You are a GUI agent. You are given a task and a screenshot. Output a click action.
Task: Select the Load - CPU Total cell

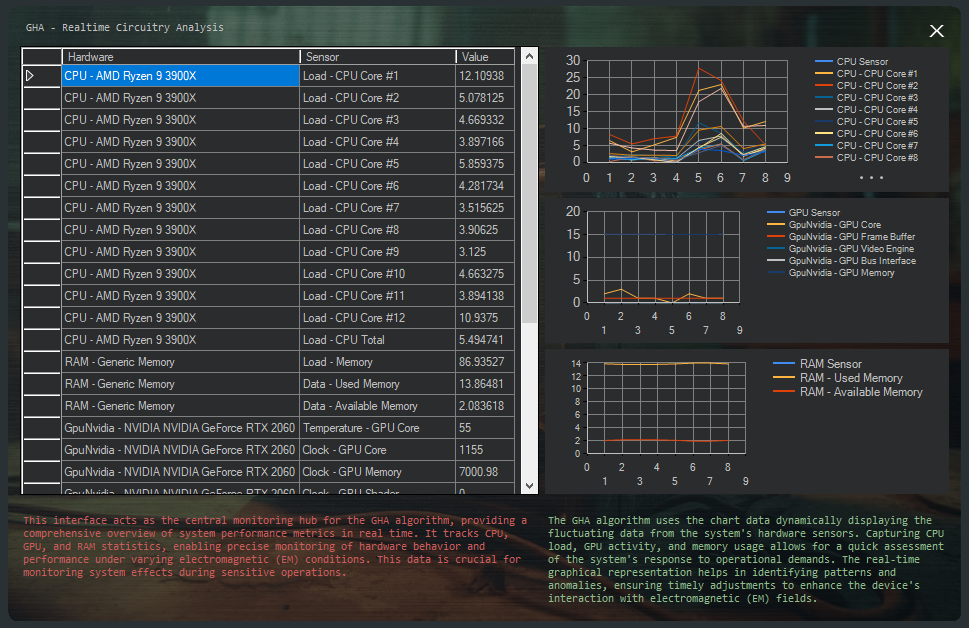pyautogui.click(x=378, y=340)
